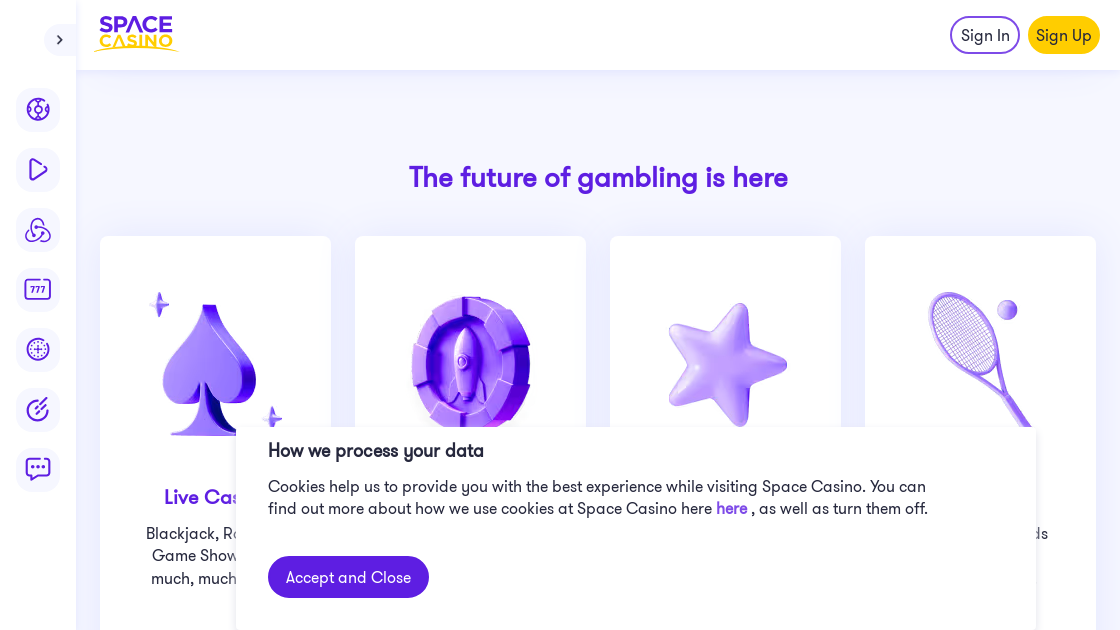The width and height of the screenshot is (1120, 630).
Task: Follow the 'here' cookie policy link
Action: 731,509
